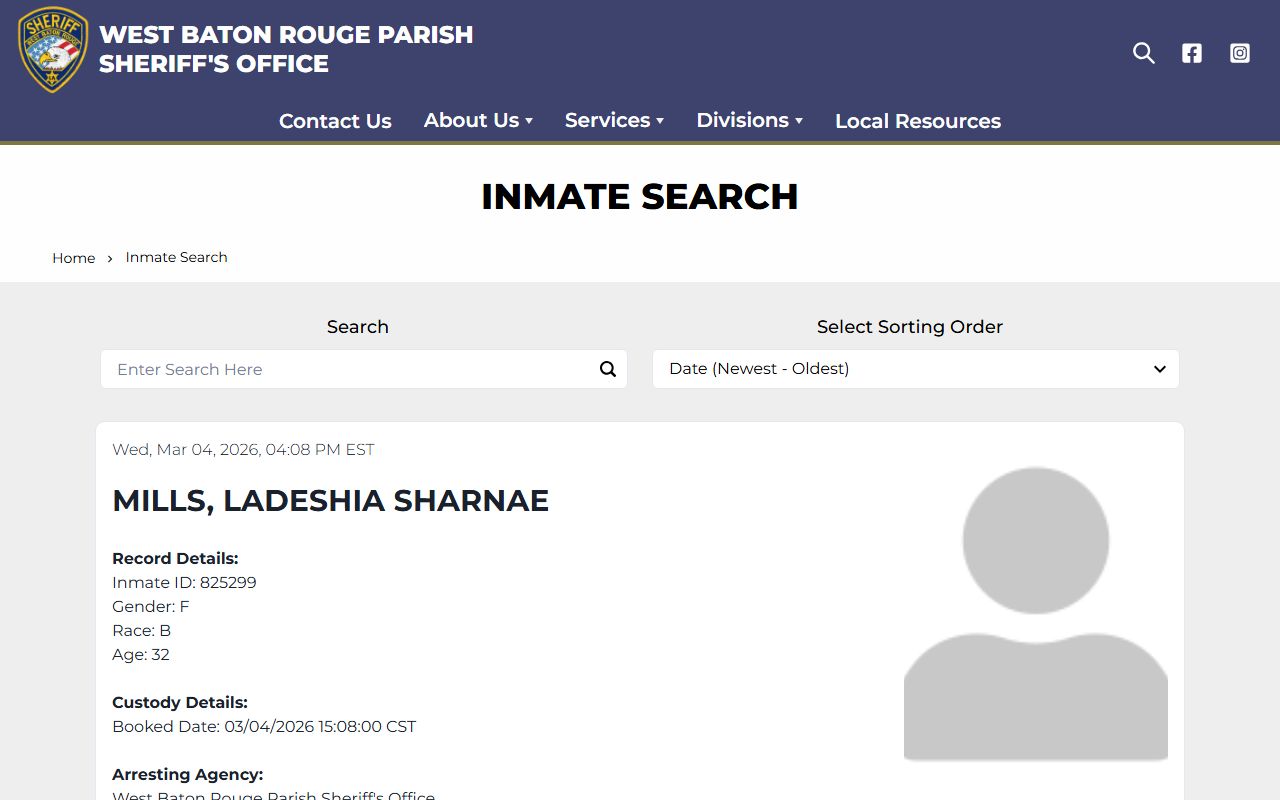Follow the Home breadcrumb link
Screen dimensions: 1280x800
tap(74, 258)
